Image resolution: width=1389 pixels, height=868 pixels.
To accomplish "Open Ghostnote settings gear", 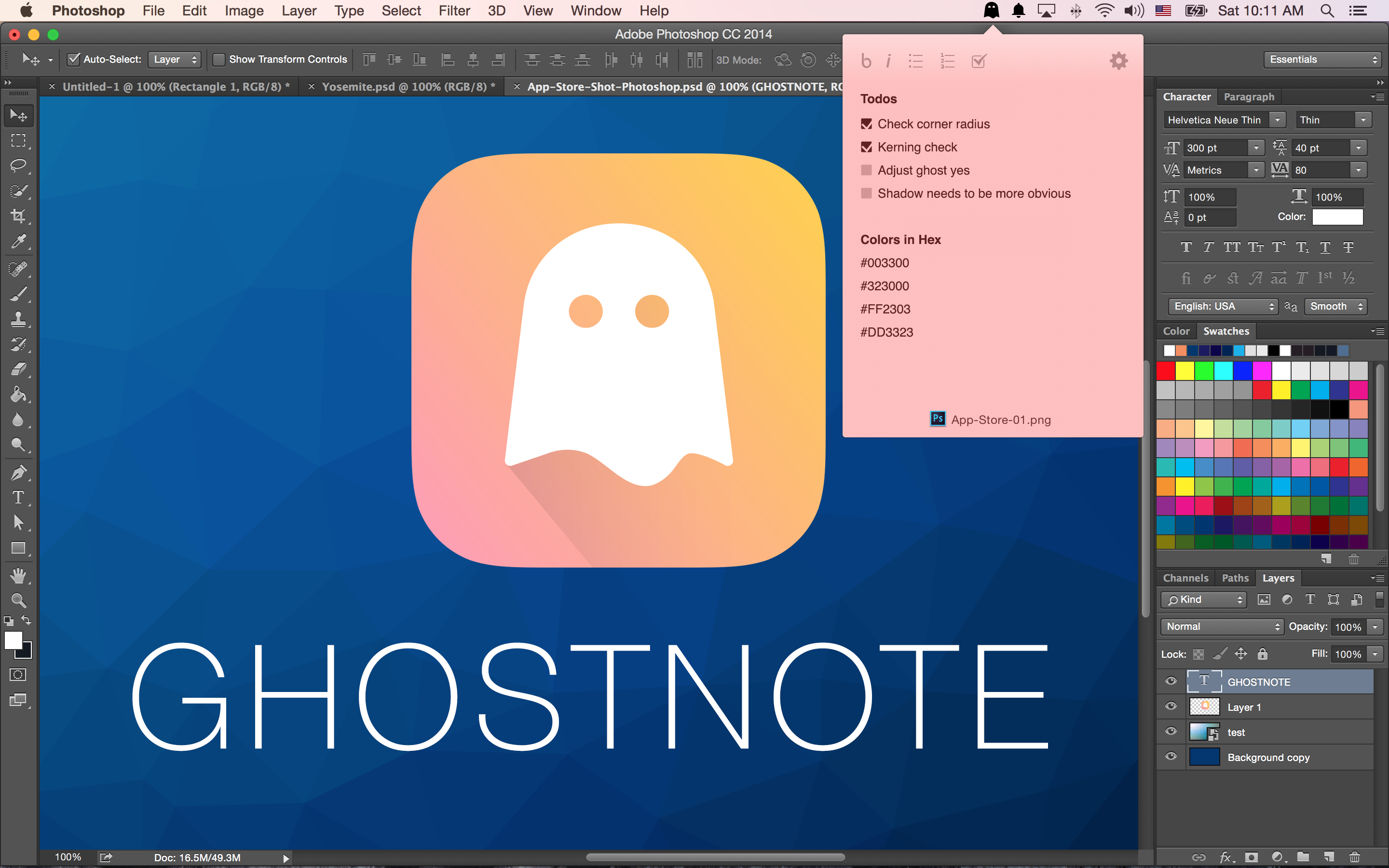I will coord(1118,61).
